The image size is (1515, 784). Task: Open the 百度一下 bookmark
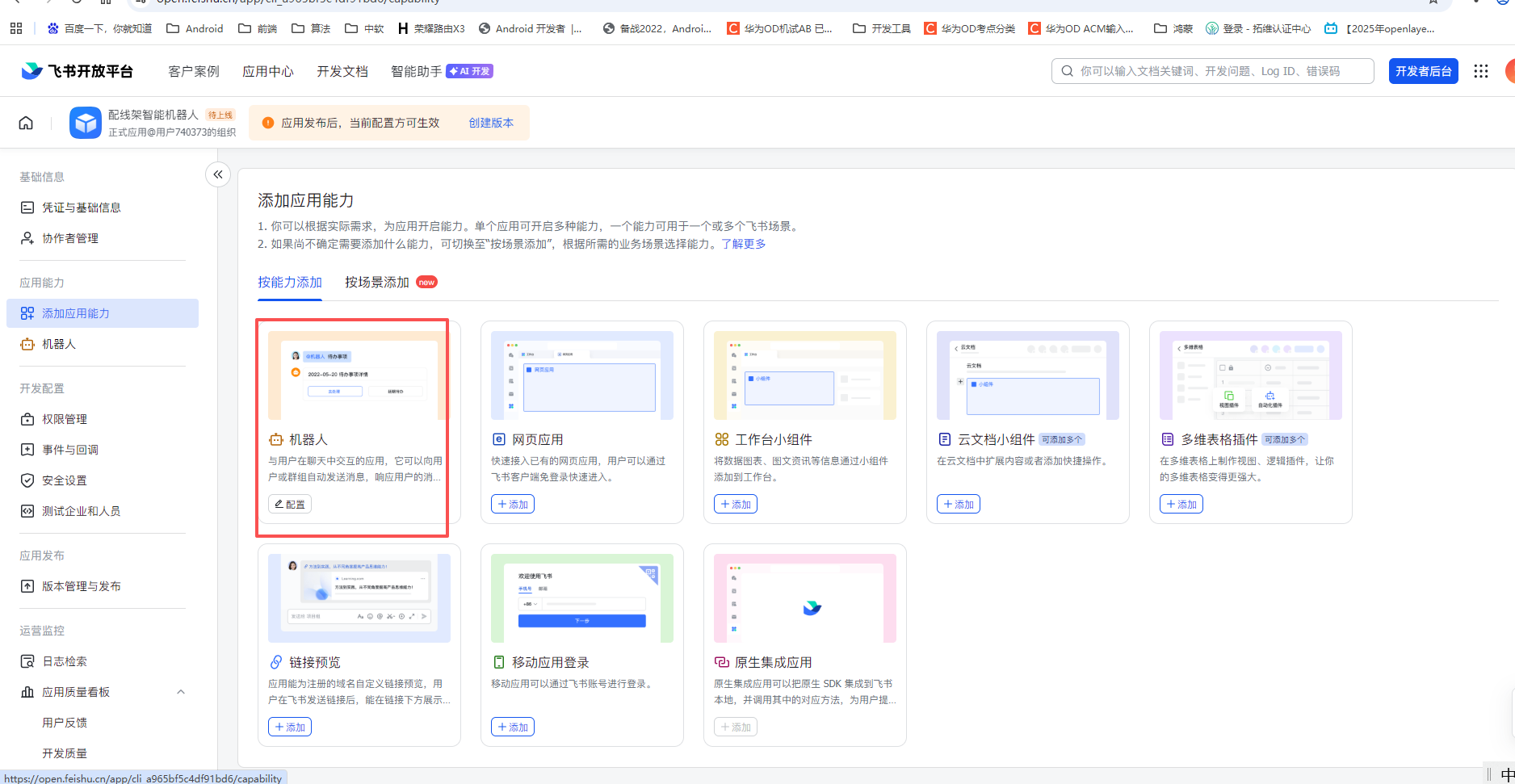click(x=99, y=28)
